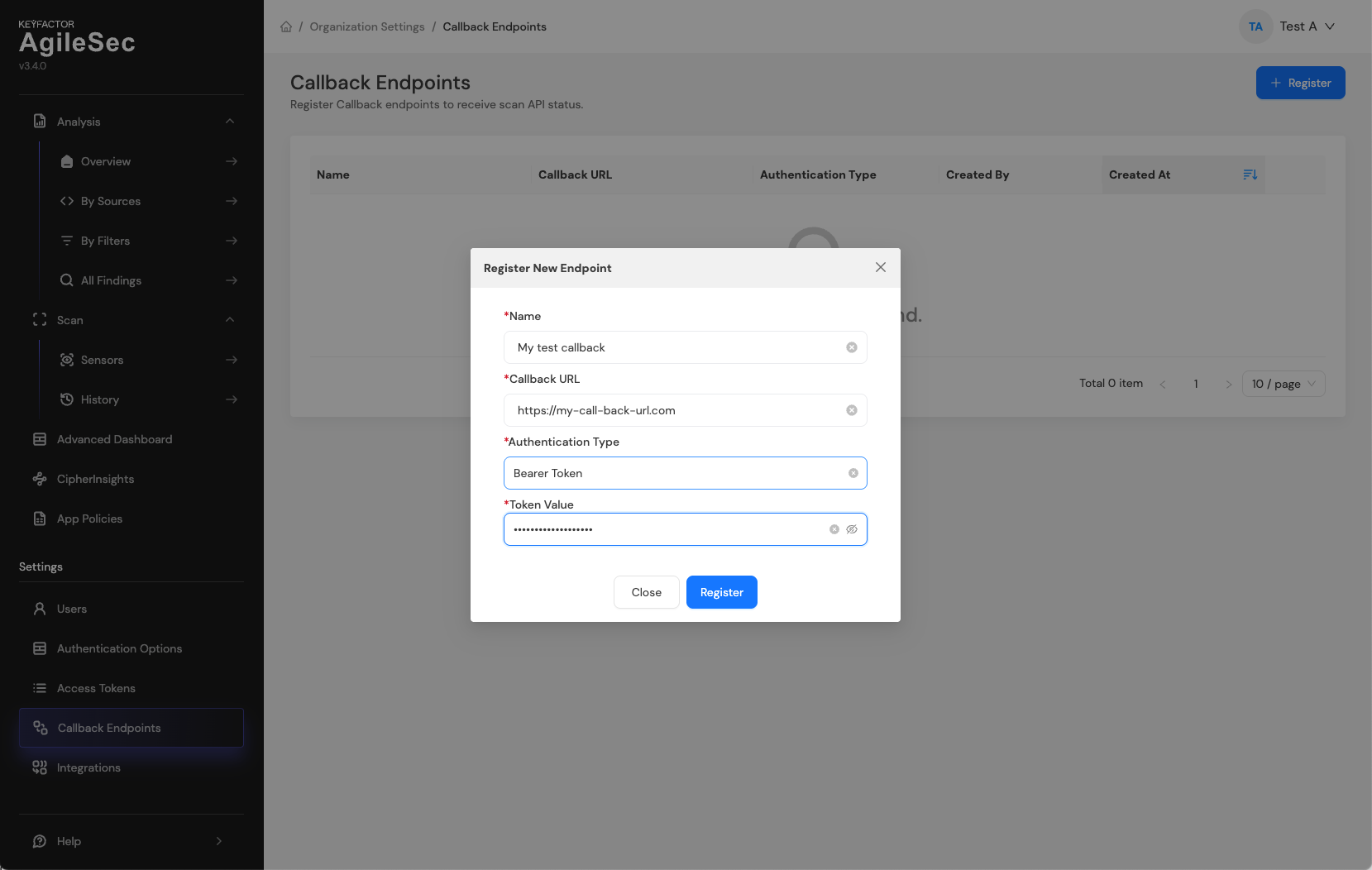Open the 10 / page size selector
This screenshot has width=1372, height=870.
tap(1283, 384)
